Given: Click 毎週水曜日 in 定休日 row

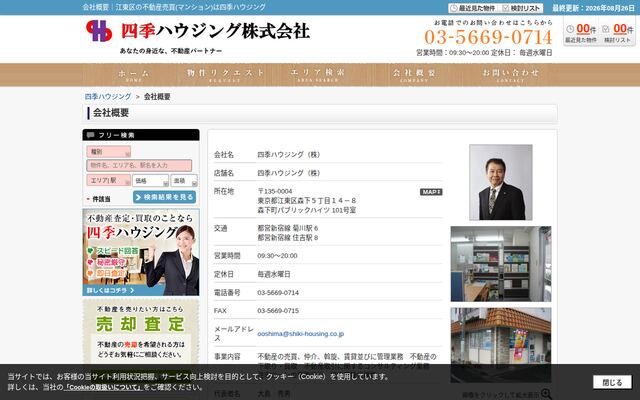Looking at the screenshot, I should (274, 274).
